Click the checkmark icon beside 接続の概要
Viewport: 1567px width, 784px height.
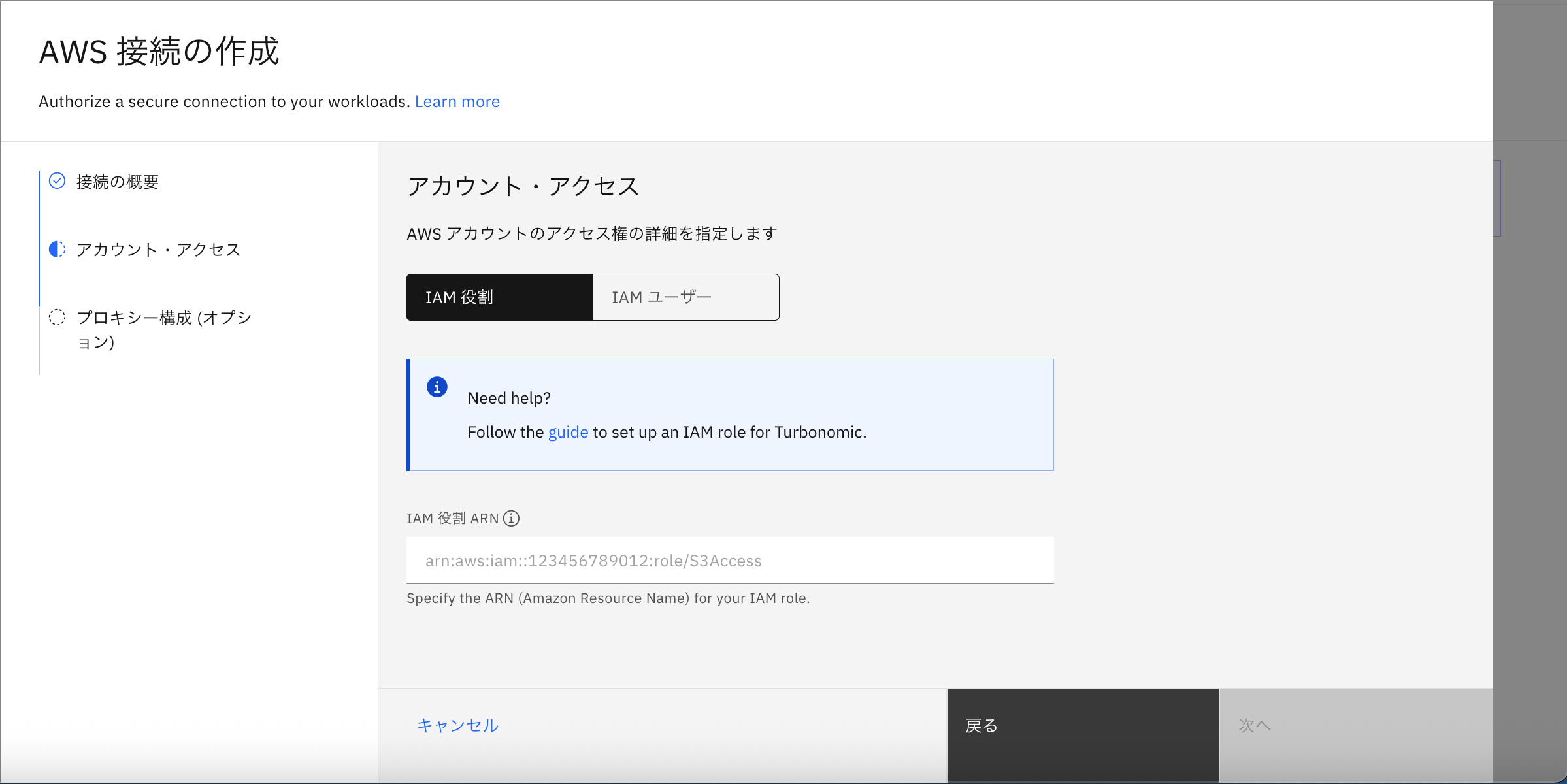[x=58, y=181]
